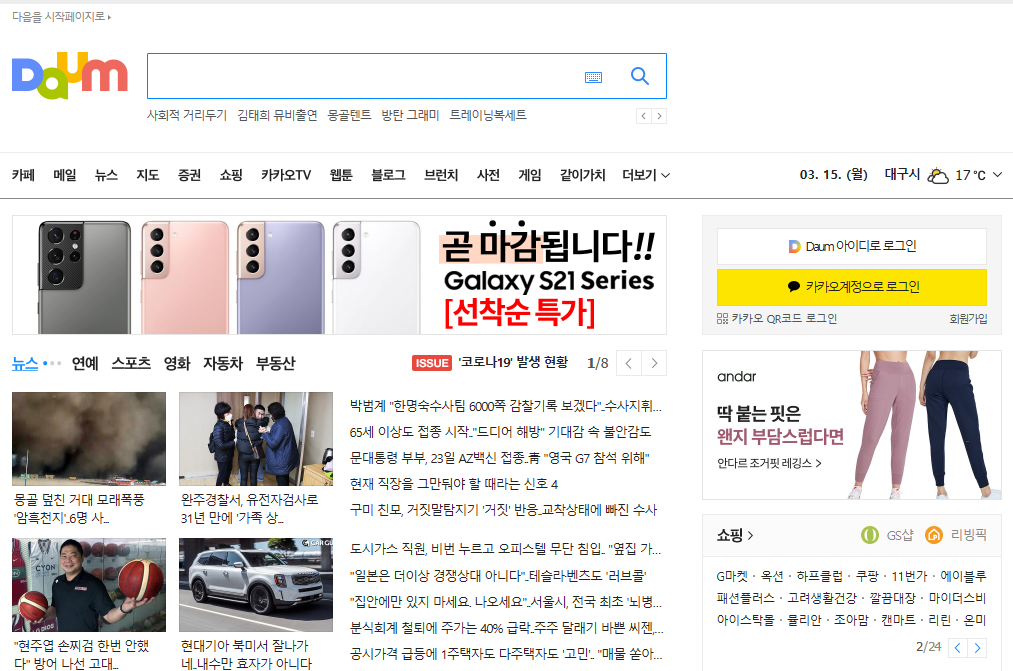Open the 쇼핑 menu item in top navigation
1013x671 pixels.
[x=231, y=175]
